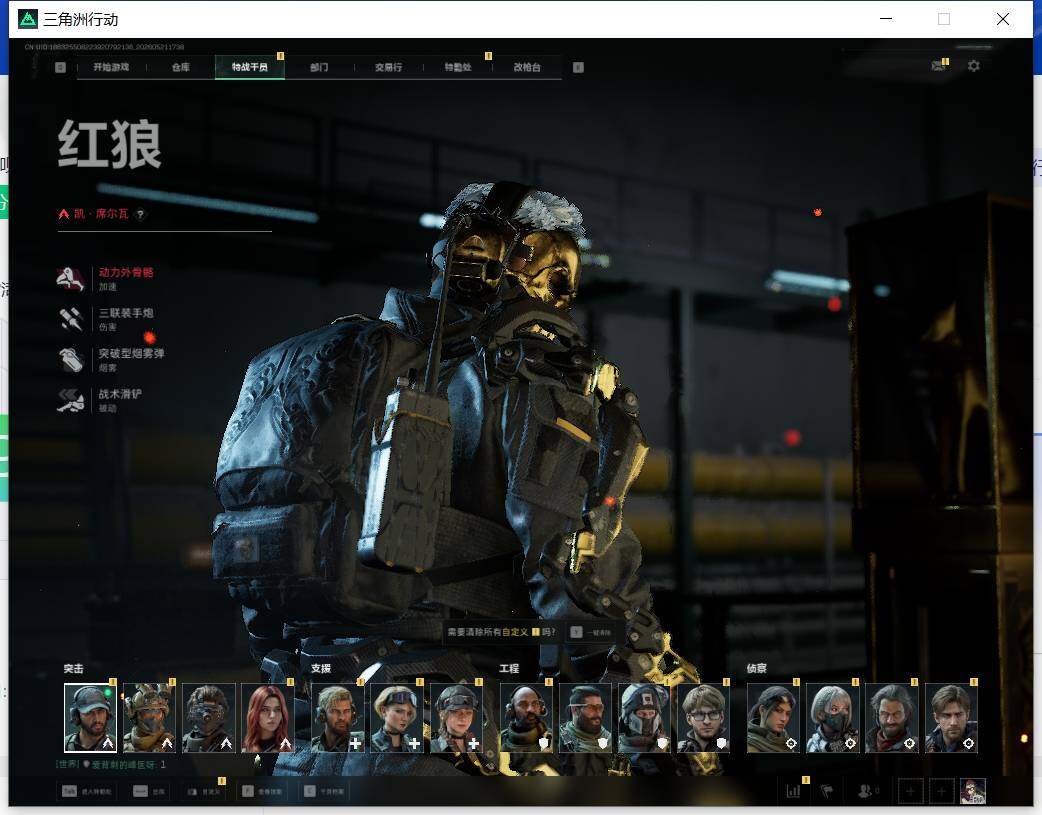This screenshot has width=1042, height=815.
Task: Click the F key-hint button in bottom bar
Action: [262, 791]
